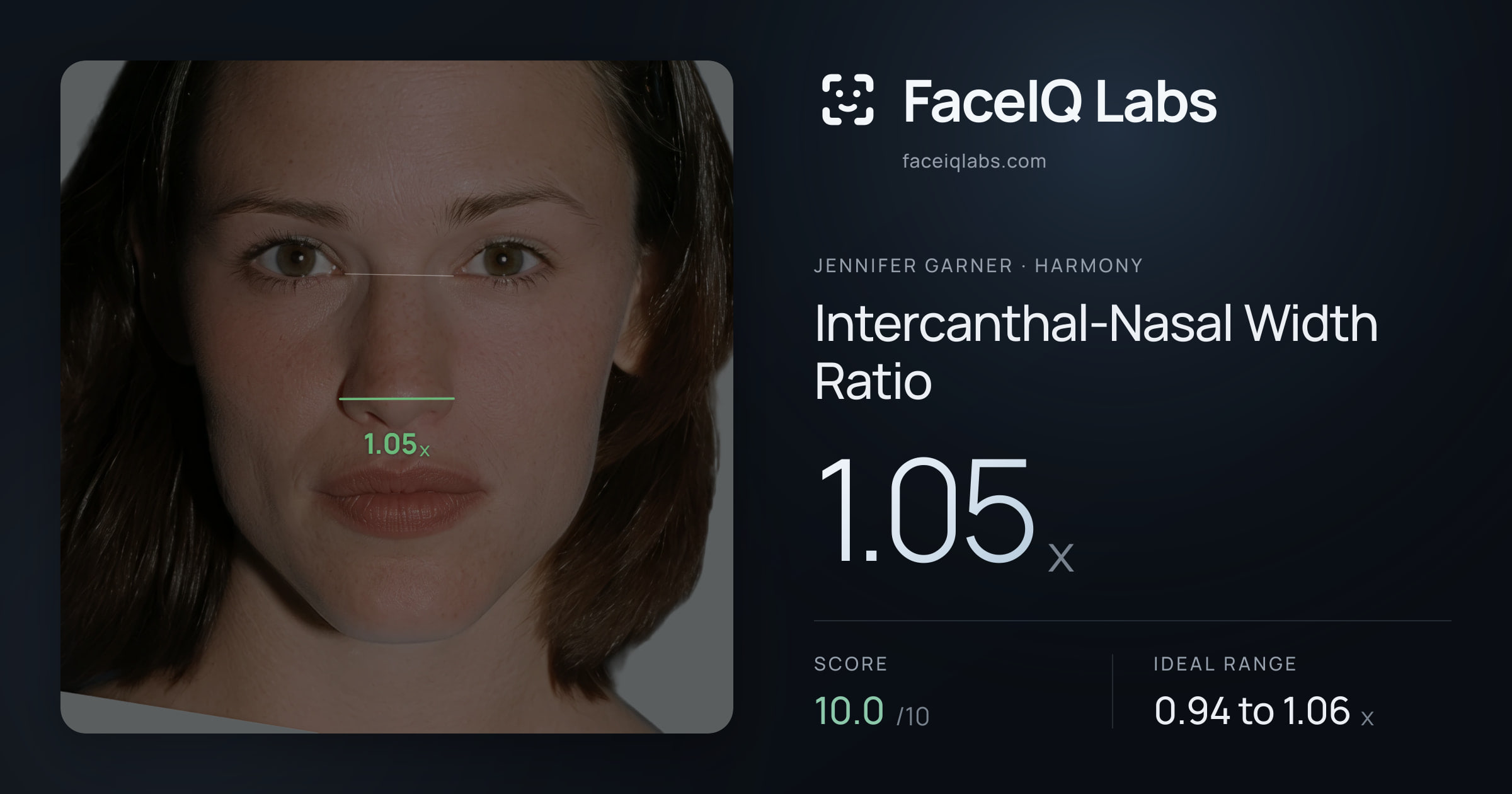The width and height of the screenshot is (1512, 794).
Task: Click the face portrait thumbnail
Action: click(x=397, y=397)
